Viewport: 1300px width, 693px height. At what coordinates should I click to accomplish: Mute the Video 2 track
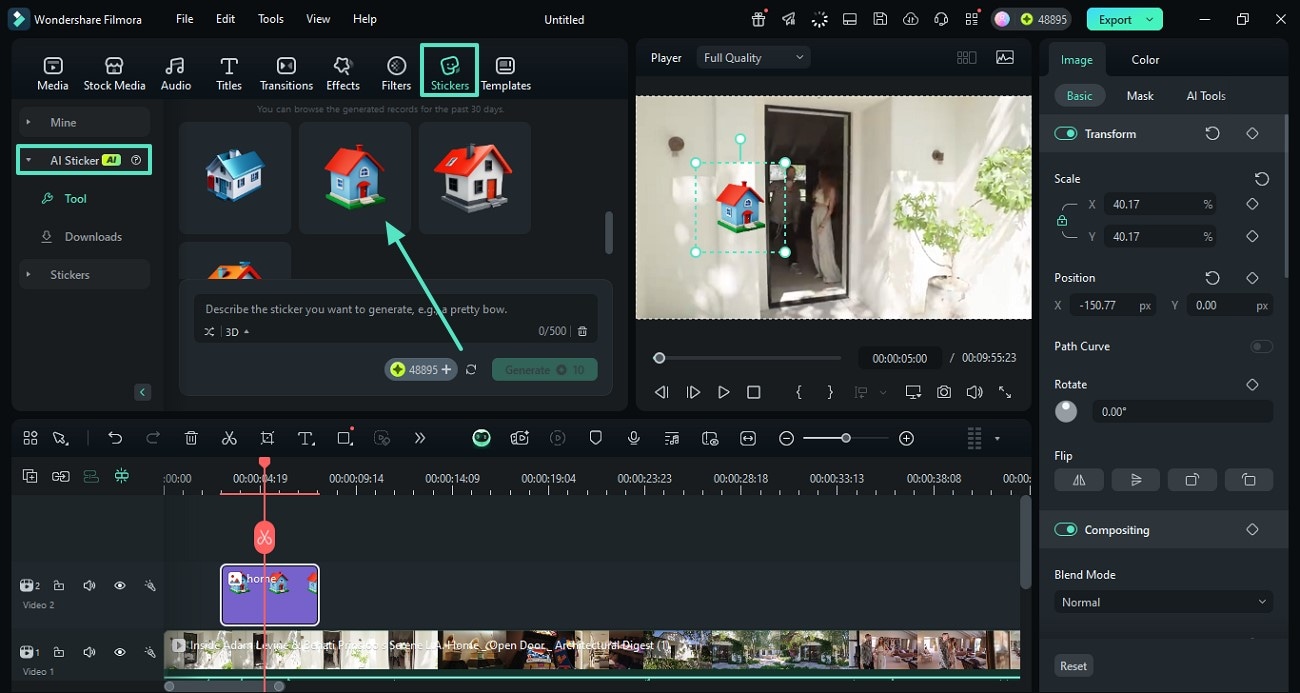89,586
